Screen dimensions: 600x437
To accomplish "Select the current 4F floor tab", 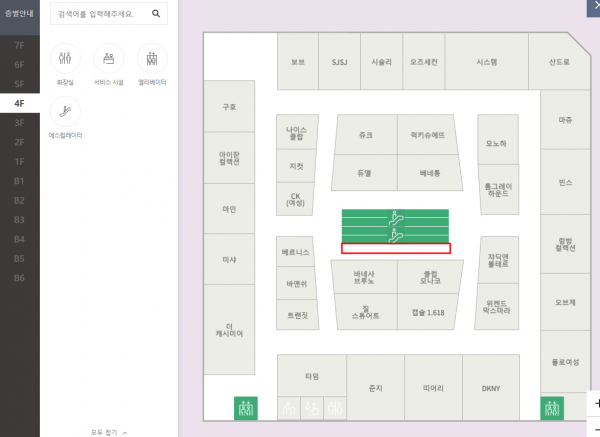I will pos(20,103).
